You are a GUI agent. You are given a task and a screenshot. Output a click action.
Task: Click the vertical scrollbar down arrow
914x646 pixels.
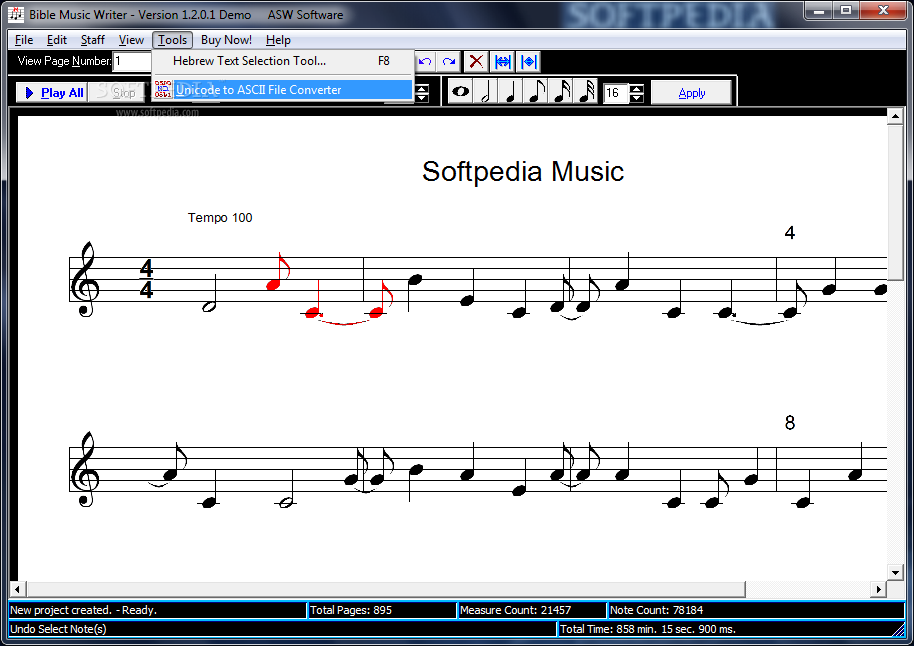click(895, 572)
